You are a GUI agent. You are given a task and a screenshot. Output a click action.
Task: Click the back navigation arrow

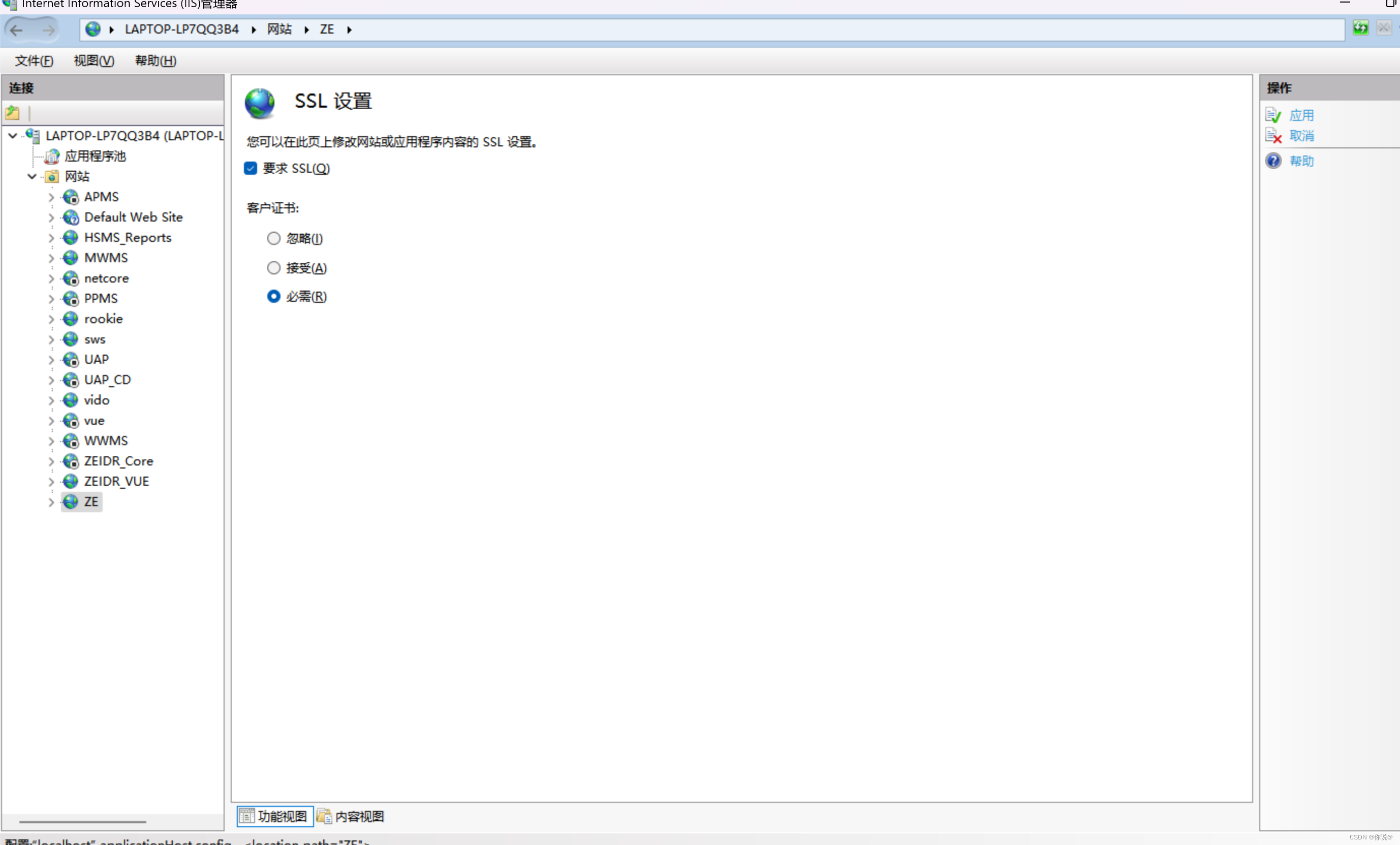tap(16, 29)
